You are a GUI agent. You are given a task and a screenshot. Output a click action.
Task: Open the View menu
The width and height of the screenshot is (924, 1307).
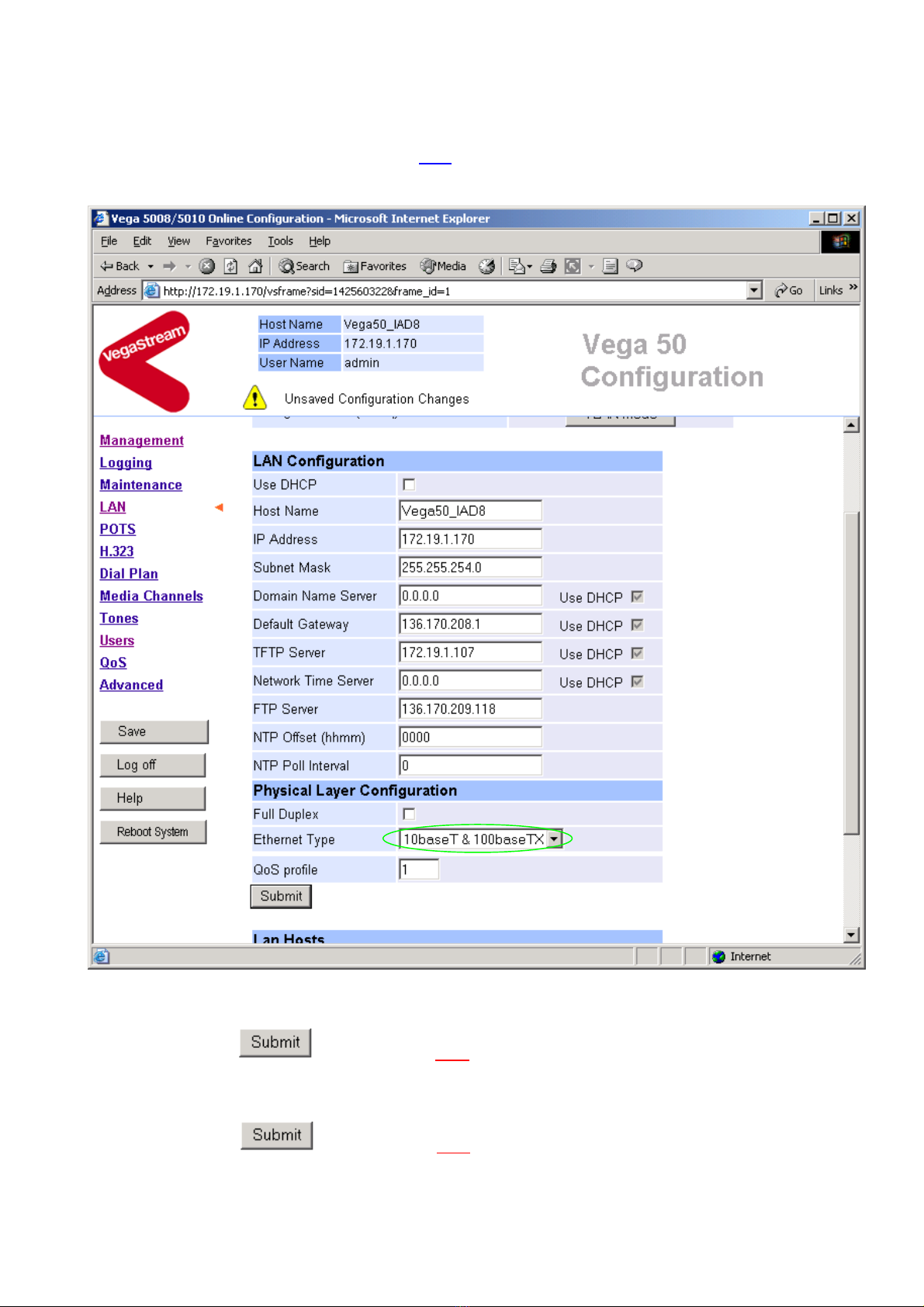click(179, 241)
